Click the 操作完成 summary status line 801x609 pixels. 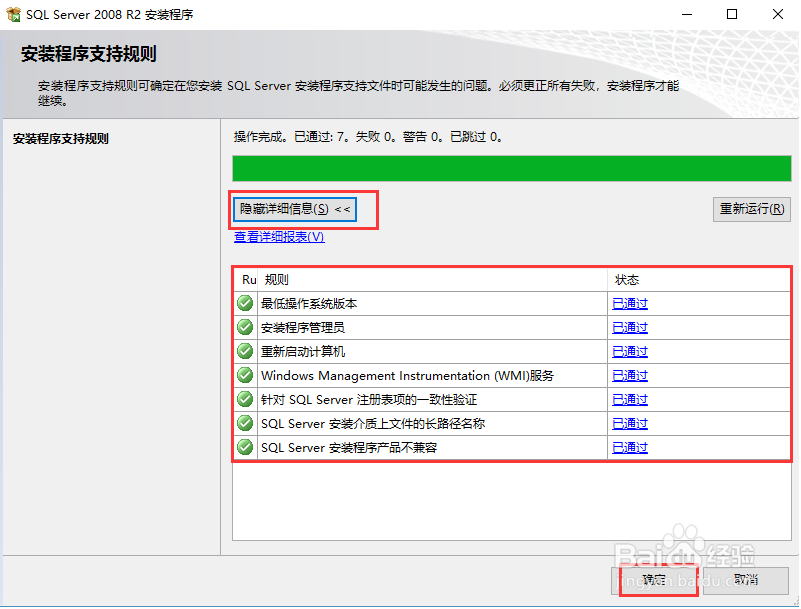coord(368,136)
